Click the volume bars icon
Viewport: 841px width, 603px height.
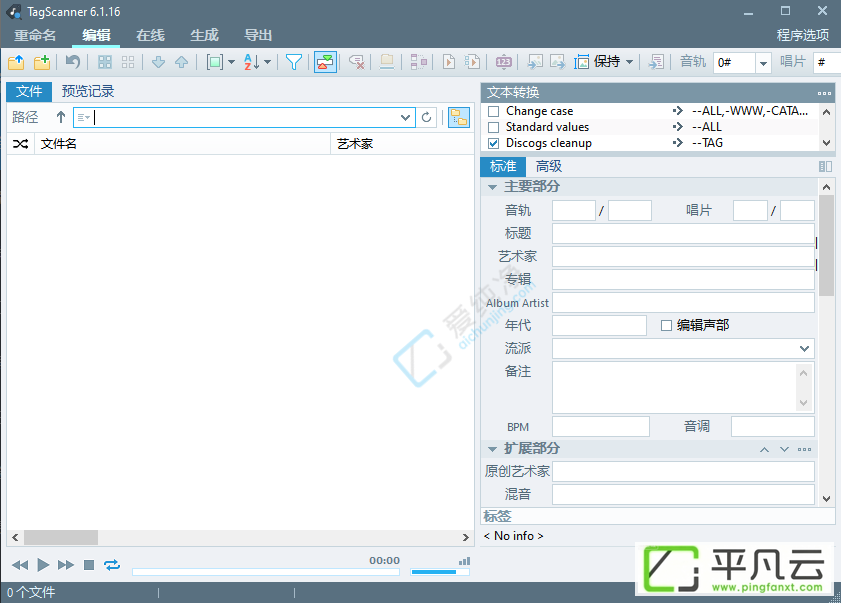(x=464, y=561)
